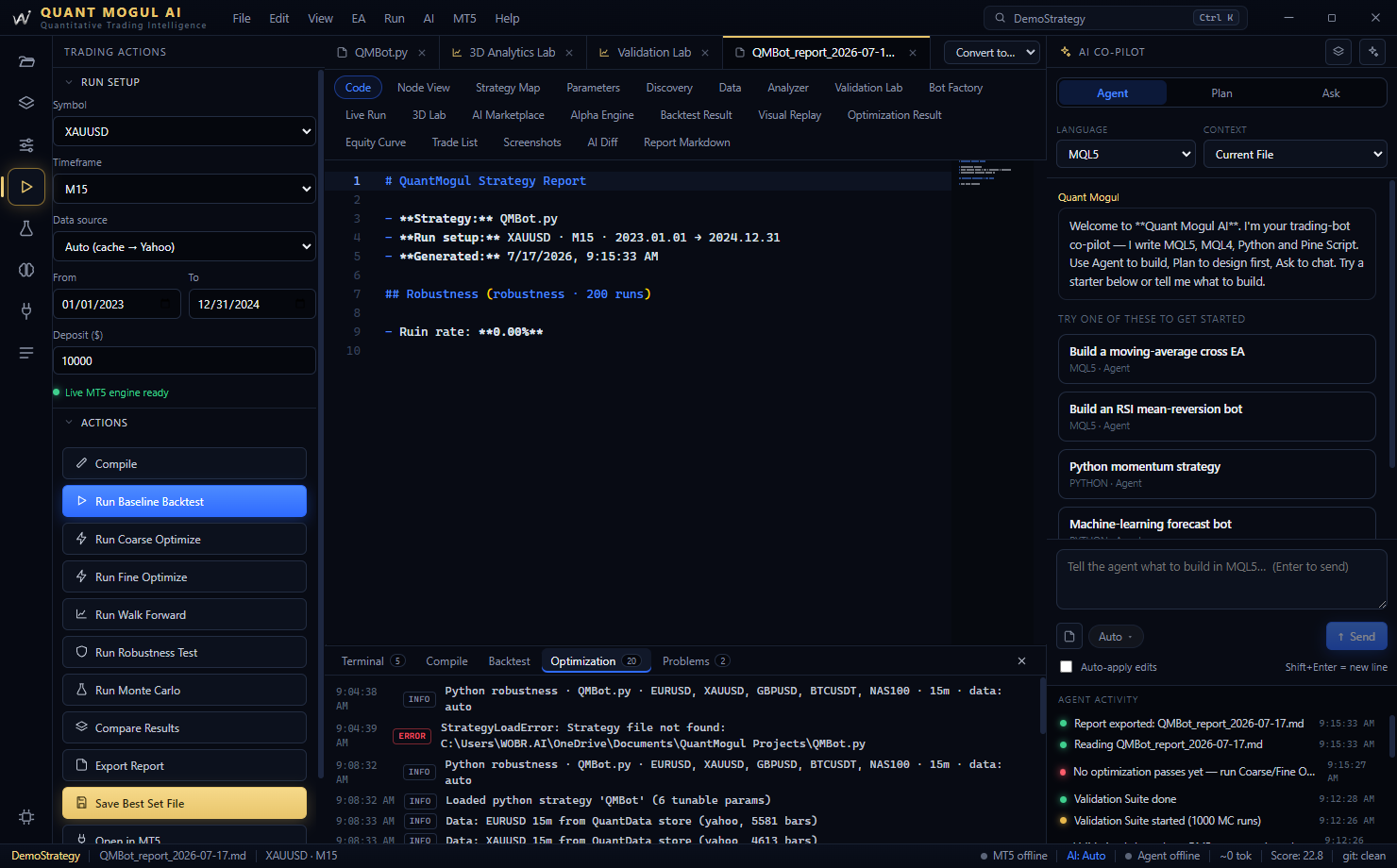Click the Export Report button

click(x=184, y=765)
